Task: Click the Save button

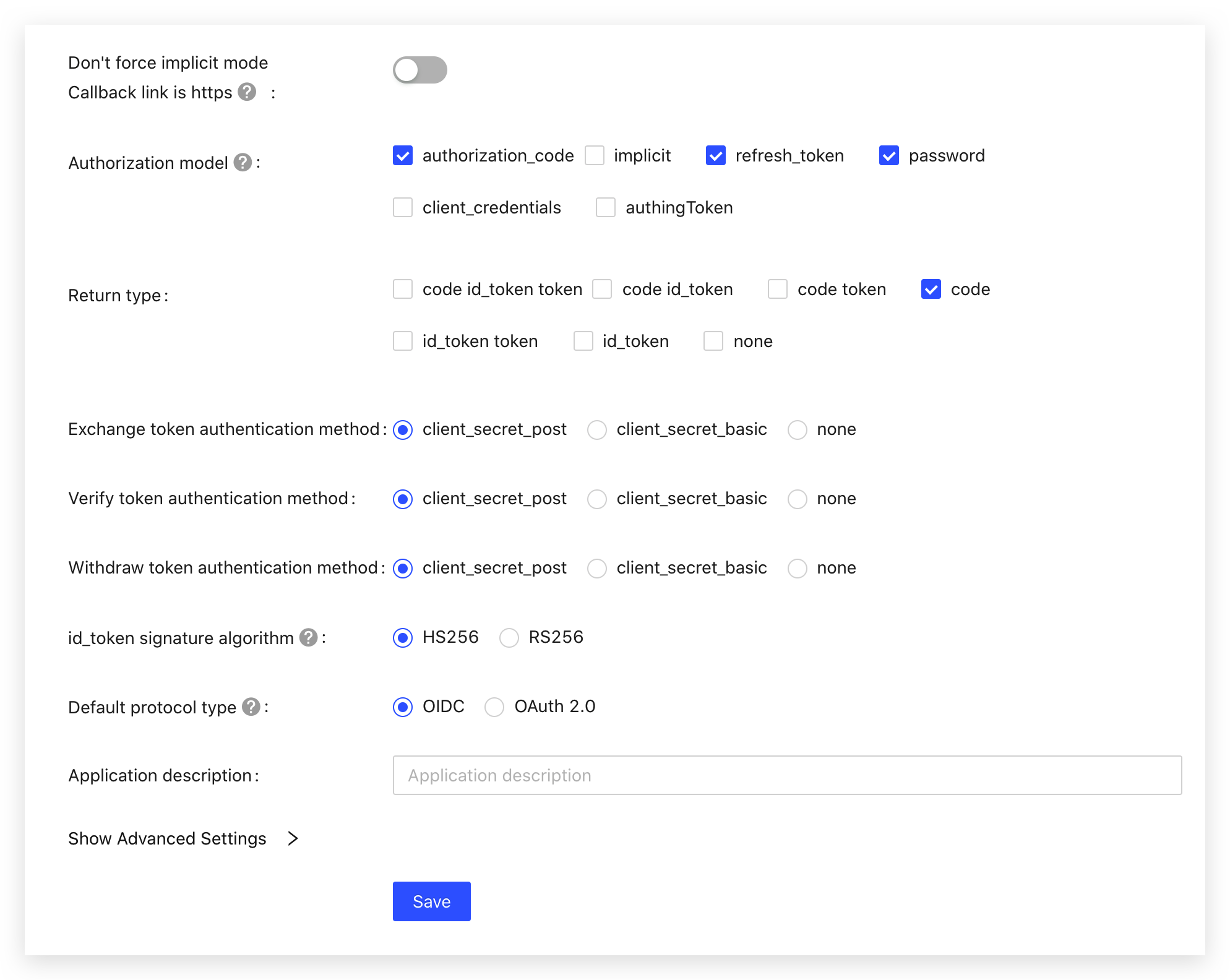Action: tap(432, 901)
